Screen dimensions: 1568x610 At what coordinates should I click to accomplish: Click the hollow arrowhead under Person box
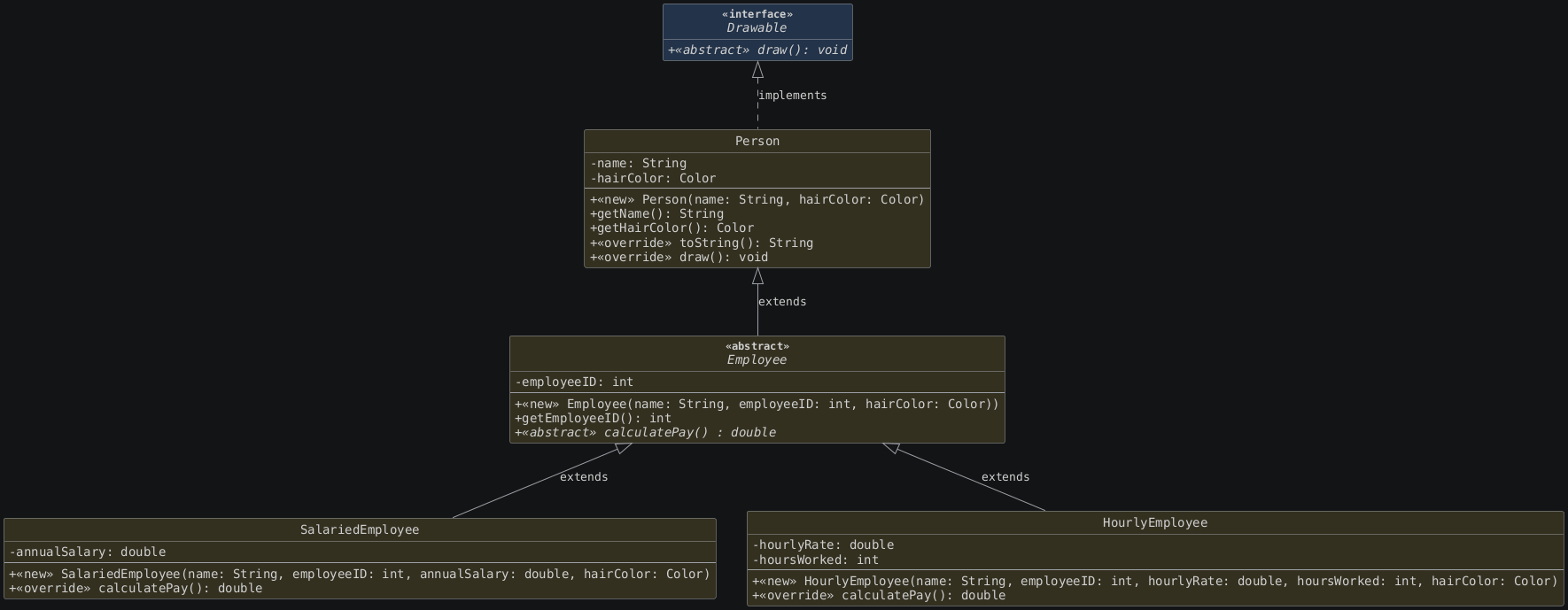pyautogui.click(x=757, y=276)
